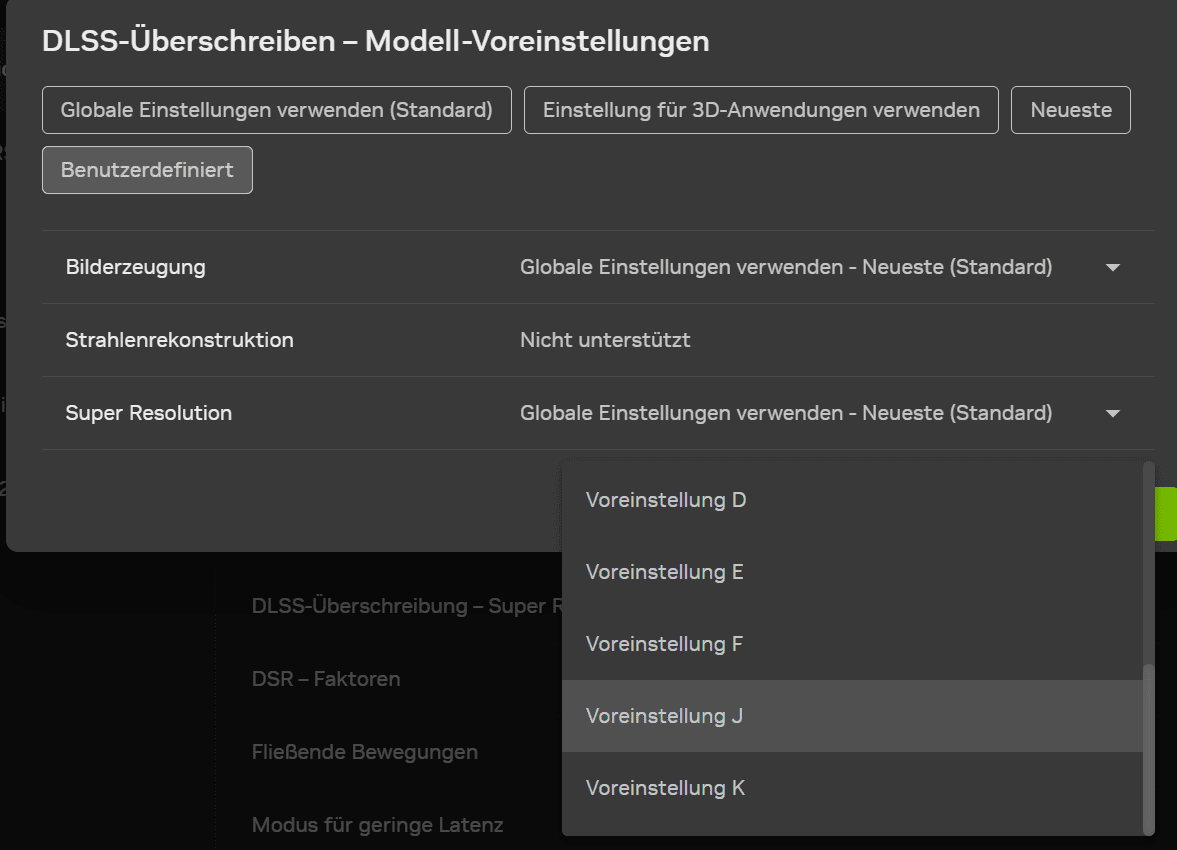The image size is (1177, 850).
Task: Click the Strahlenrekonstruktion row
Action: pyautogui.click(x=179, y=340)
